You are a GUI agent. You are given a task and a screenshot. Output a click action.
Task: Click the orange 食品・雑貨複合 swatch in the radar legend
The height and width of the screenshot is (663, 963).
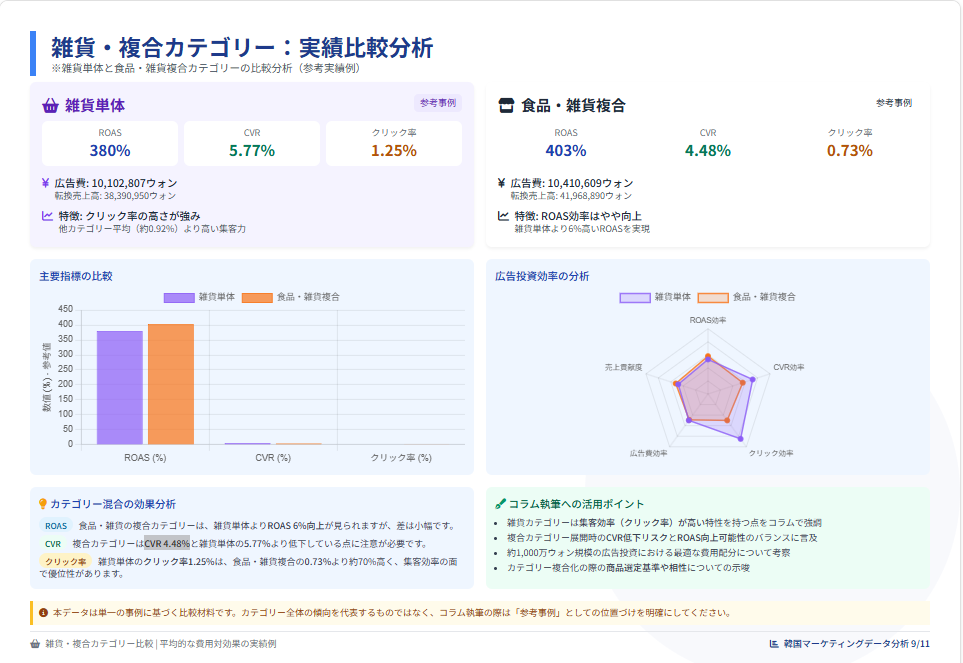(x=712, y=297)
